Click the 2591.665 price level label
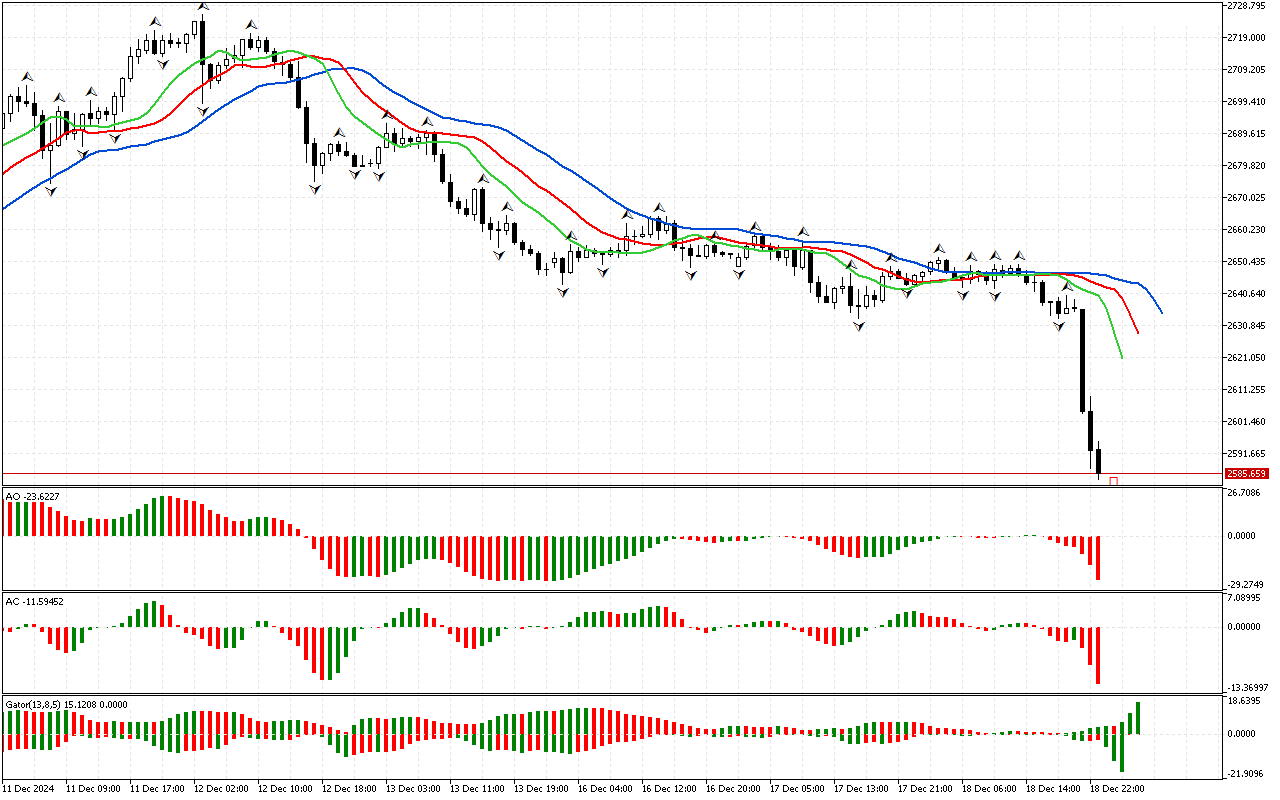The width and height of the screenshot is (1280, 800). click(1247, 454)
